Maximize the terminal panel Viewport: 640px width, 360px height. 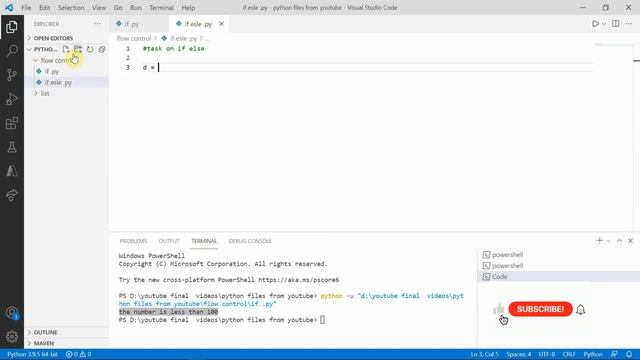coord(619,241)
